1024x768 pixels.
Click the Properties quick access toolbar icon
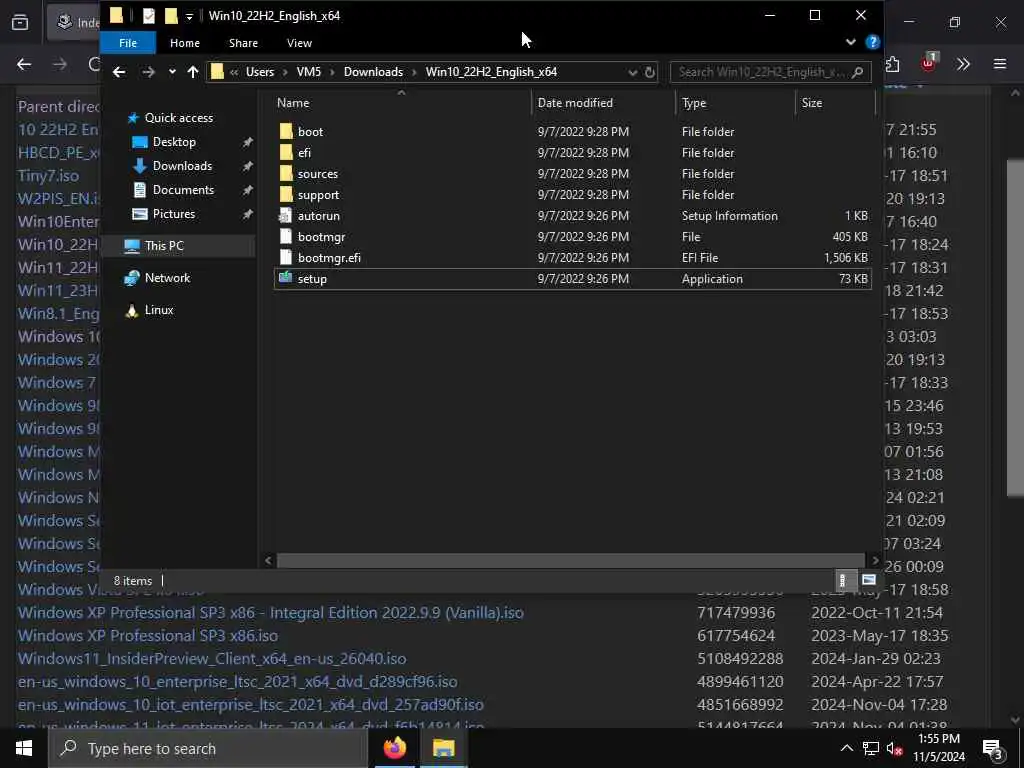click(149, 16)
